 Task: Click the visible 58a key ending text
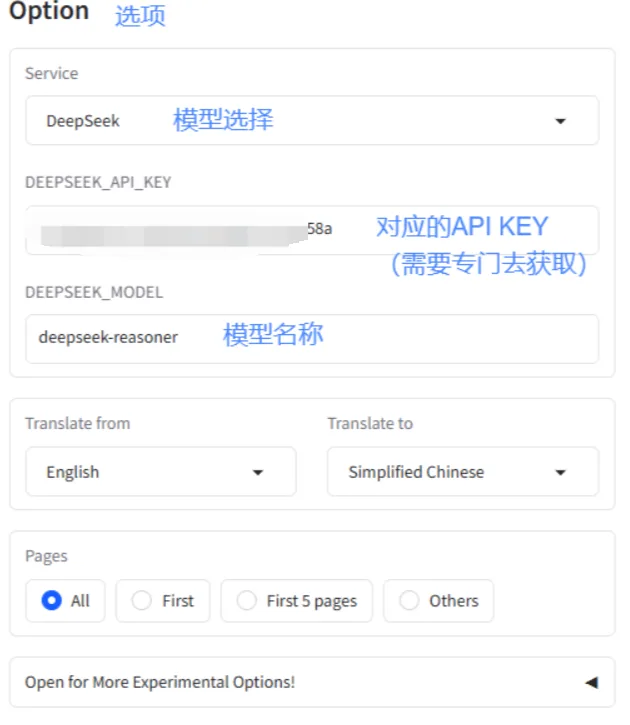click(320, 228)
